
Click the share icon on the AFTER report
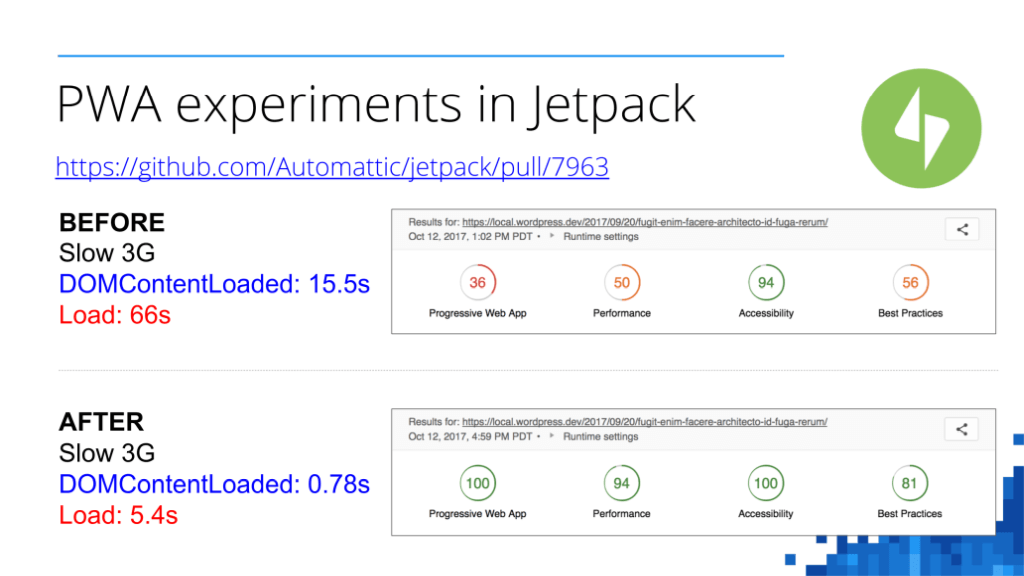coord(961,428)
